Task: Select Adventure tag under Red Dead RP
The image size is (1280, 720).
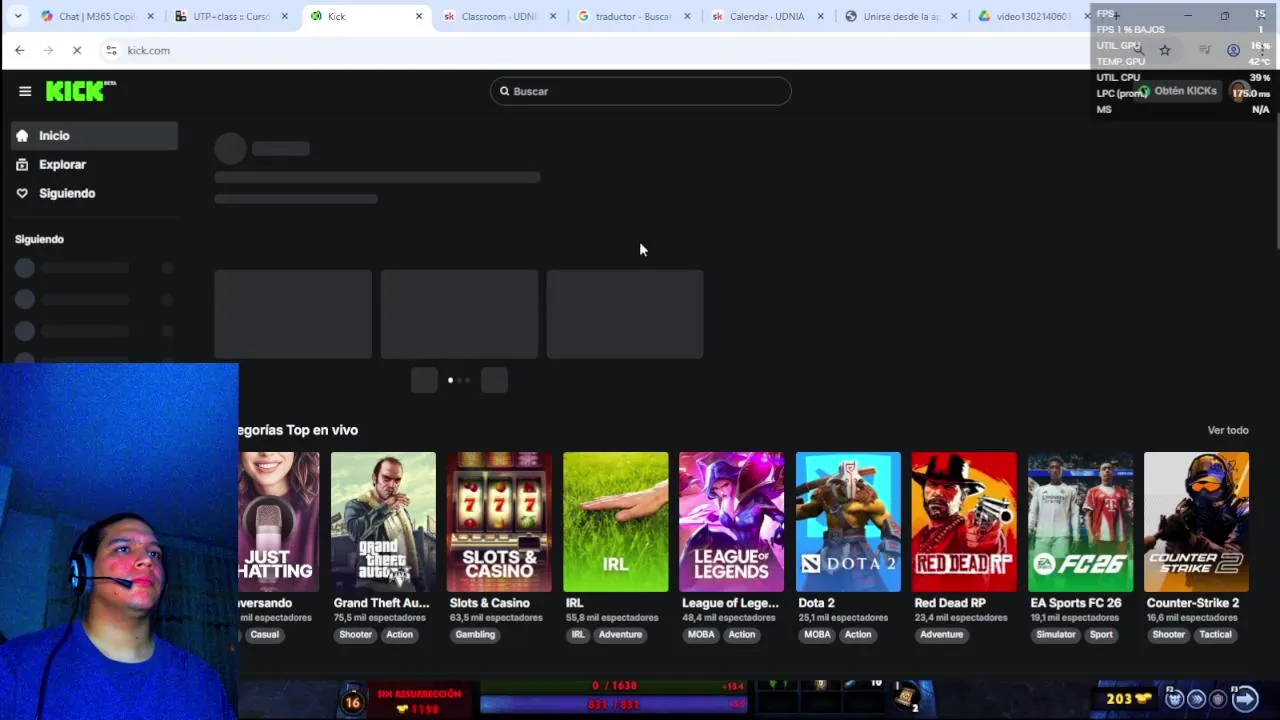Action: point(941,635)
